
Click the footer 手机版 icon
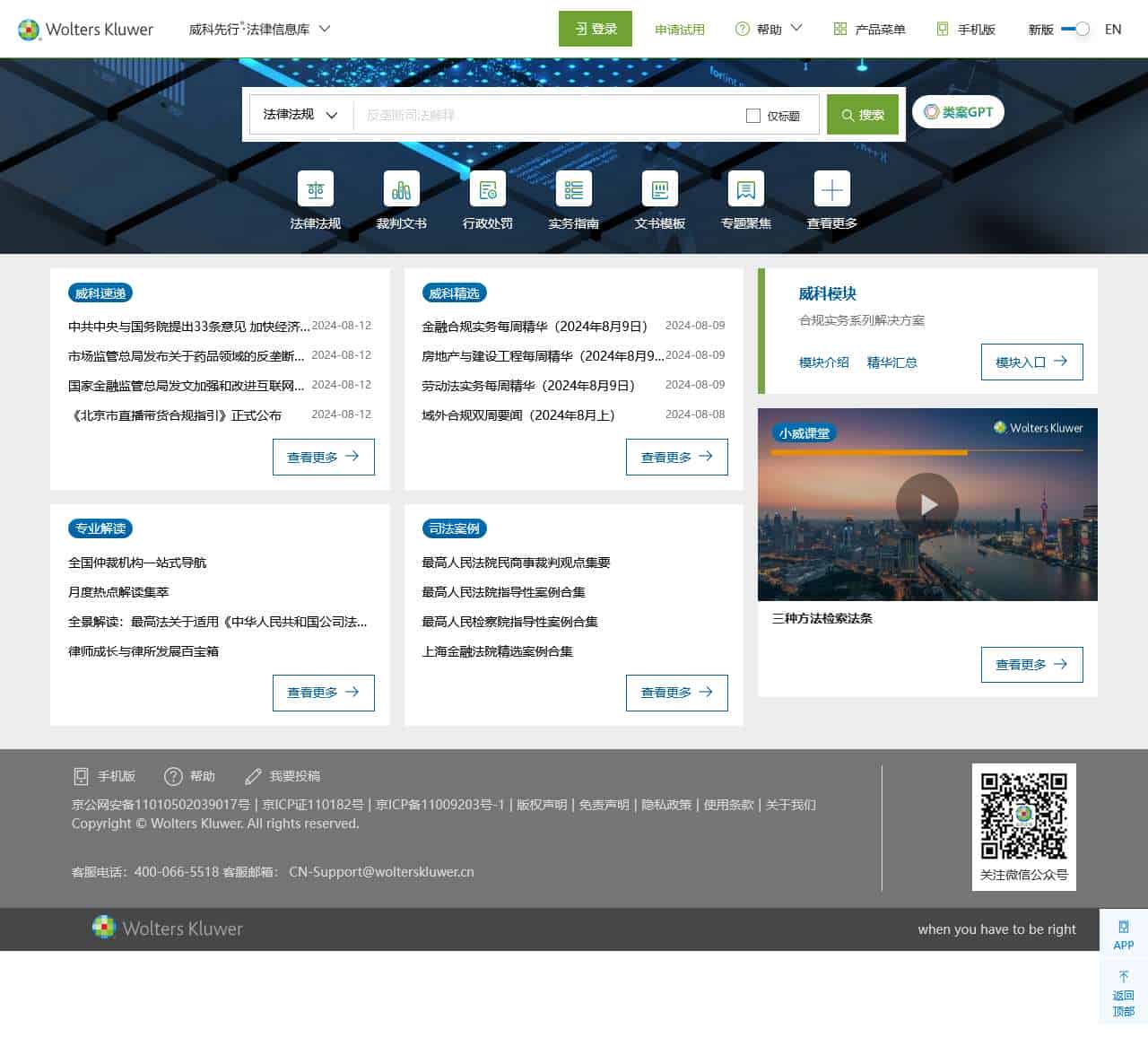point(81,776)
